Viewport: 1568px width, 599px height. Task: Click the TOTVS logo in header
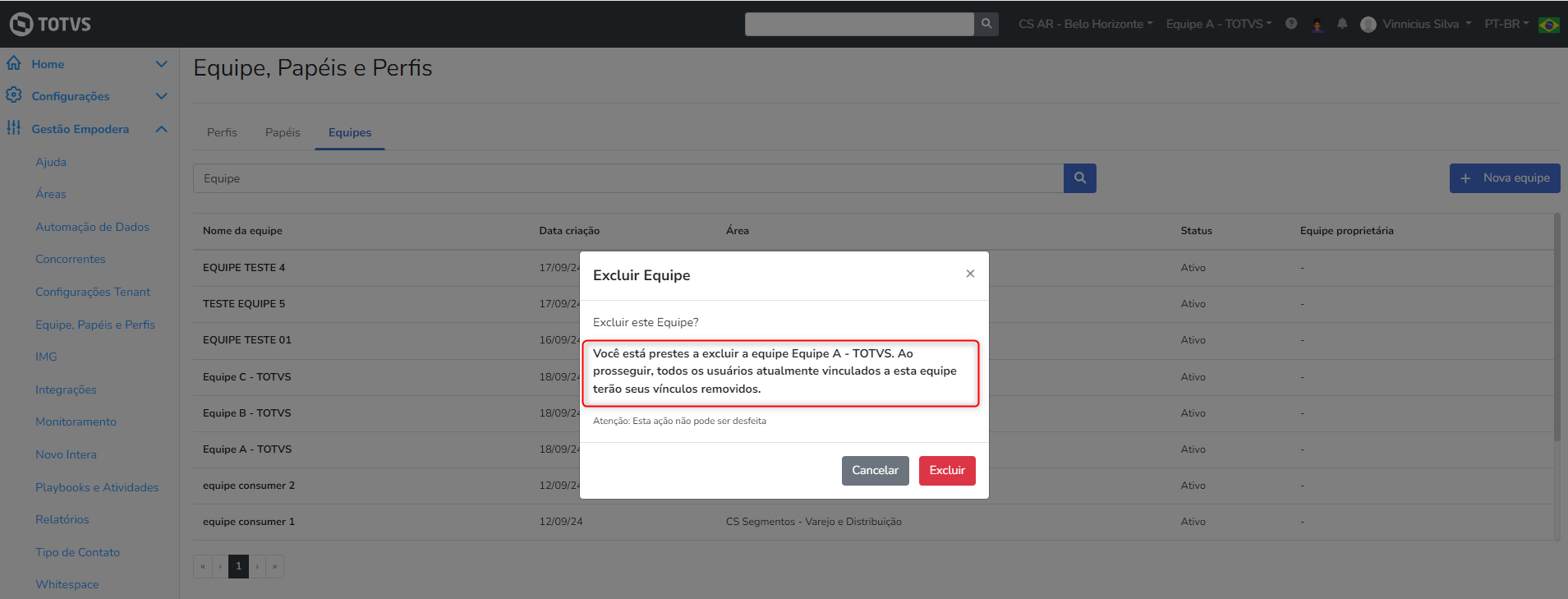click(50, 24)
